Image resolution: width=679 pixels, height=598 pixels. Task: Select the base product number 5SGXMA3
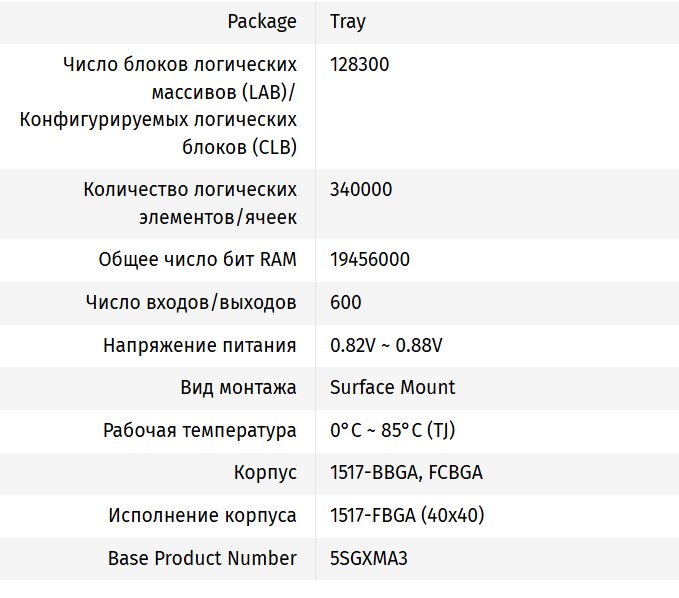368,558
